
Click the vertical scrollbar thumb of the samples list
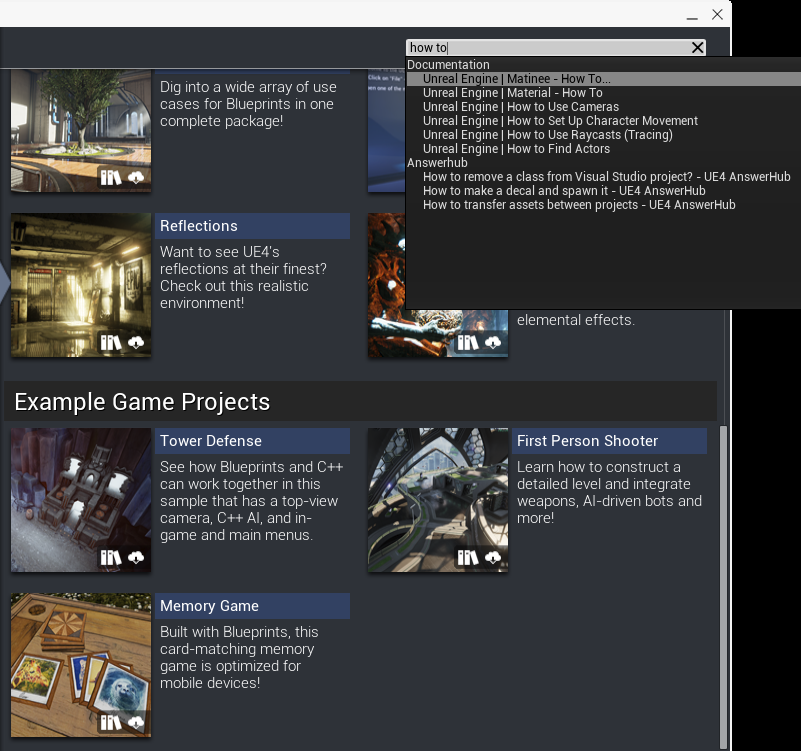(723, 586)
